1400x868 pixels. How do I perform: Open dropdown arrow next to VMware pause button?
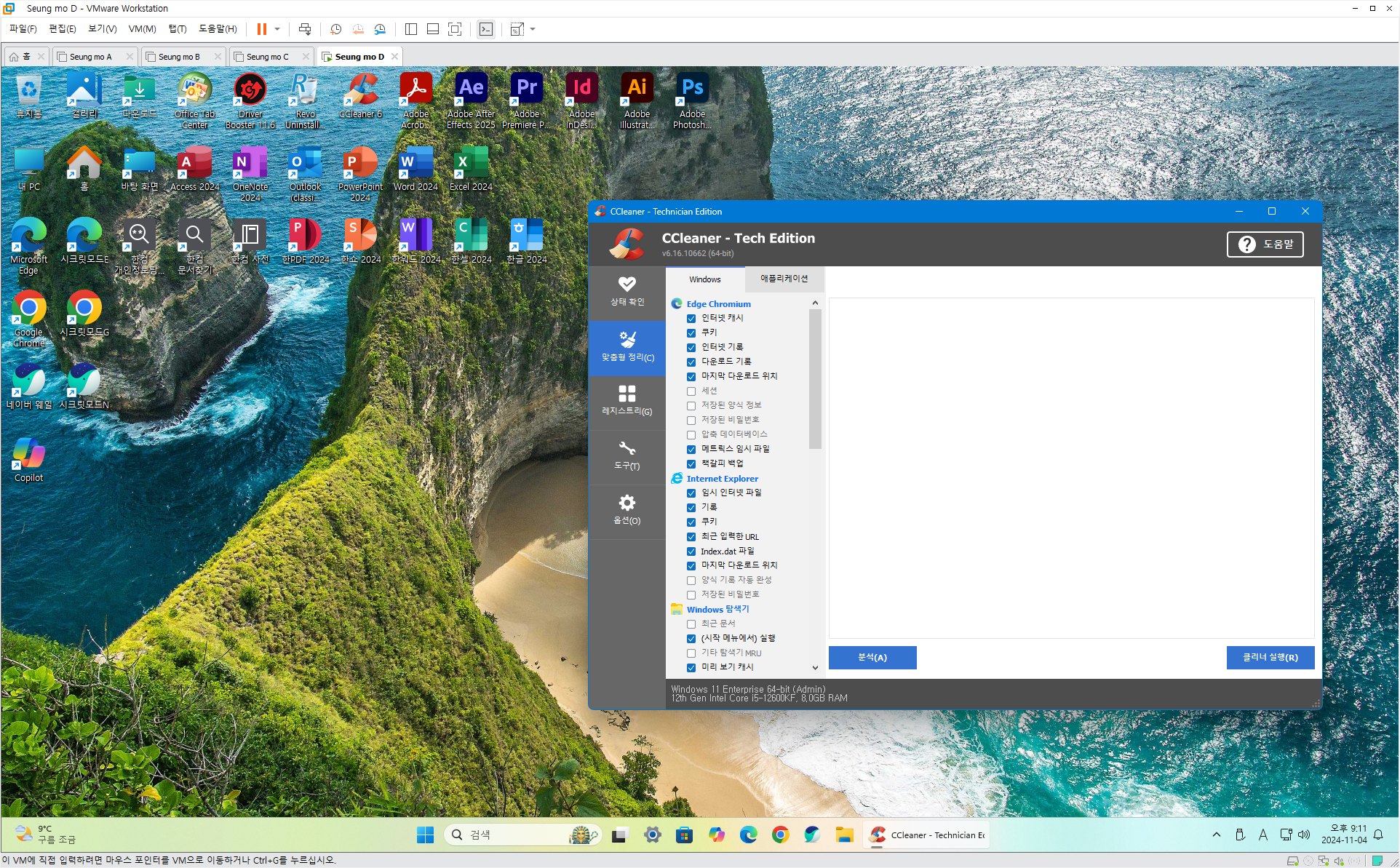tap(277, 29)
